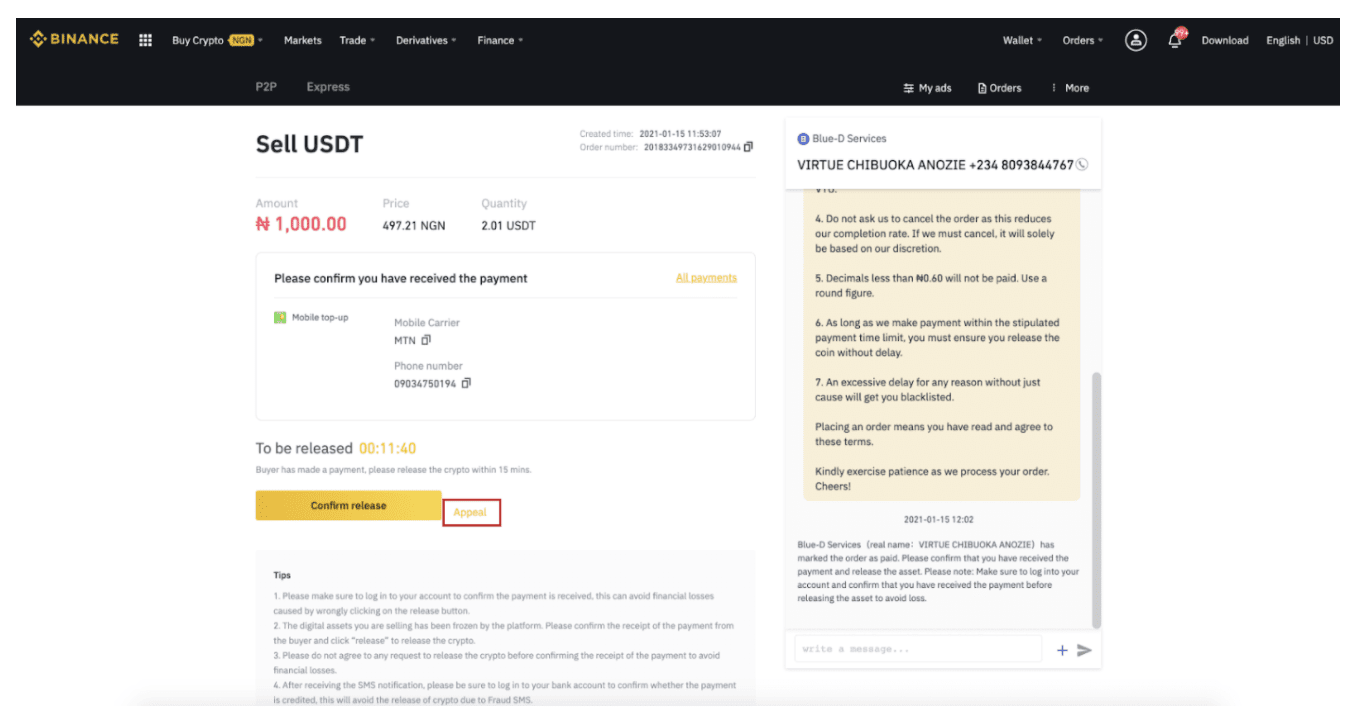The width and height of the screenshot is (1352, 726).
Task: Open the Binance logo home link
Action: (74, 39)
